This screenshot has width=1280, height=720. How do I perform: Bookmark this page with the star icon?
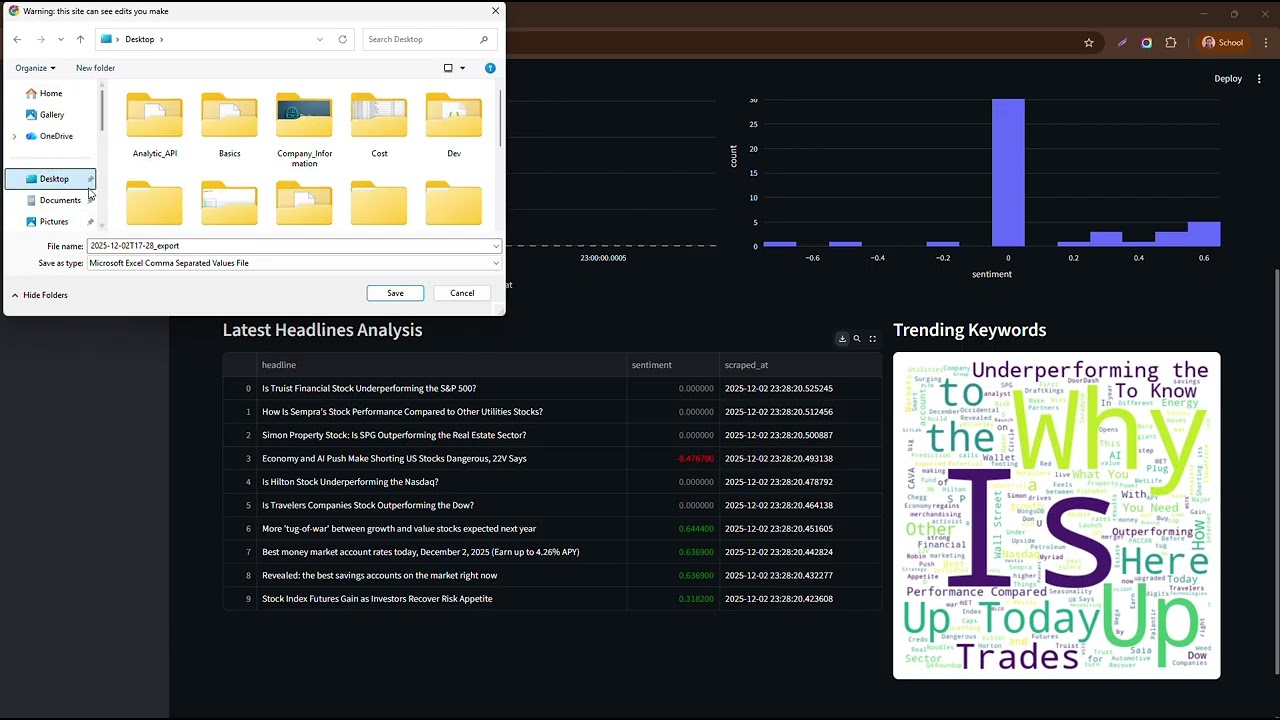(x=1089, y=43)
